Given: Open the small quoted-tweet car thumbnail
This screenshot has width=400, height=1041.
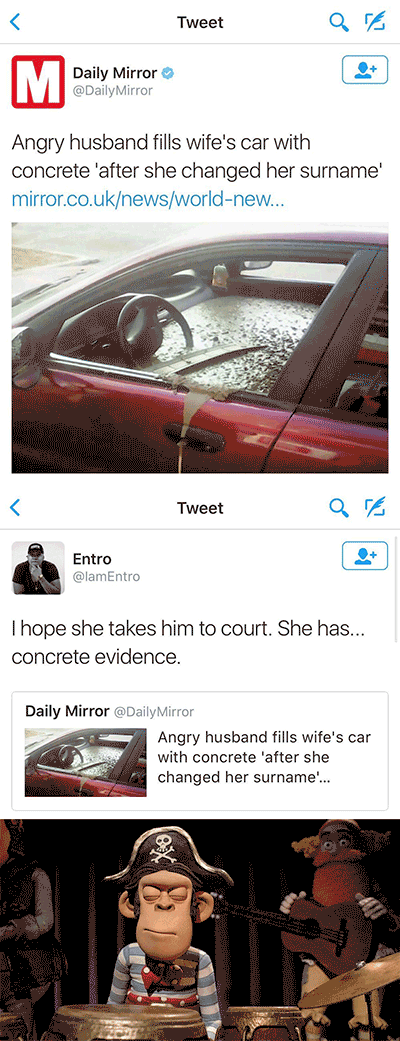Looking at the screenshot, I should pos(86,761).
